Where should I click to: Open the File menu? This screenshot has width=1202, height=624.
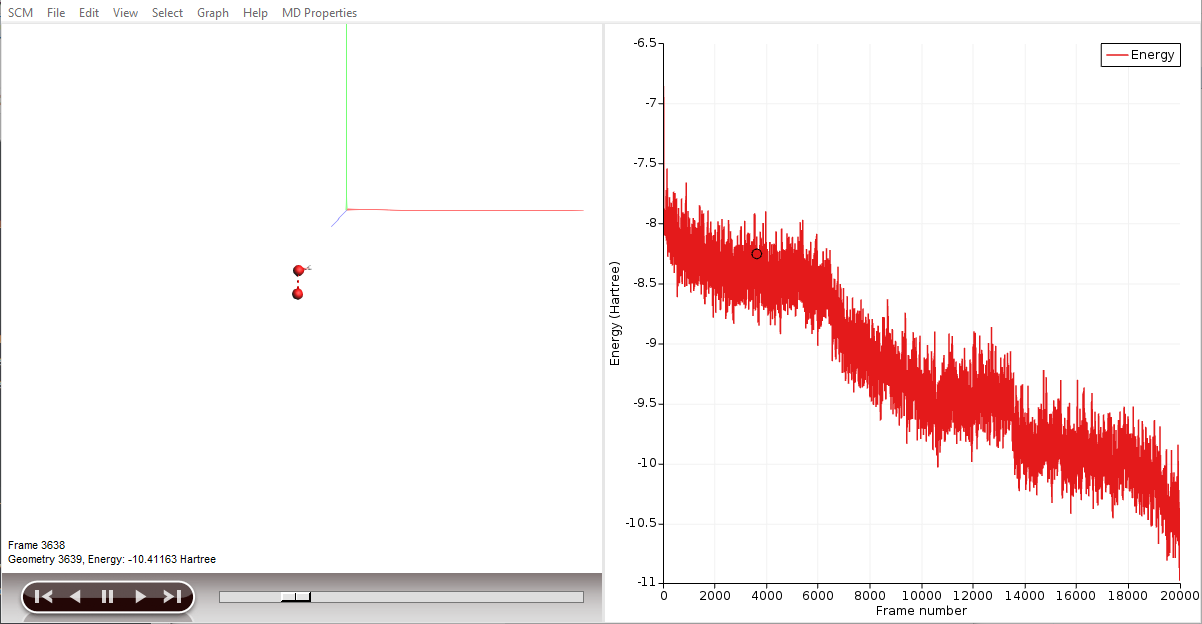pyautogui.click(x=56, y=13)
